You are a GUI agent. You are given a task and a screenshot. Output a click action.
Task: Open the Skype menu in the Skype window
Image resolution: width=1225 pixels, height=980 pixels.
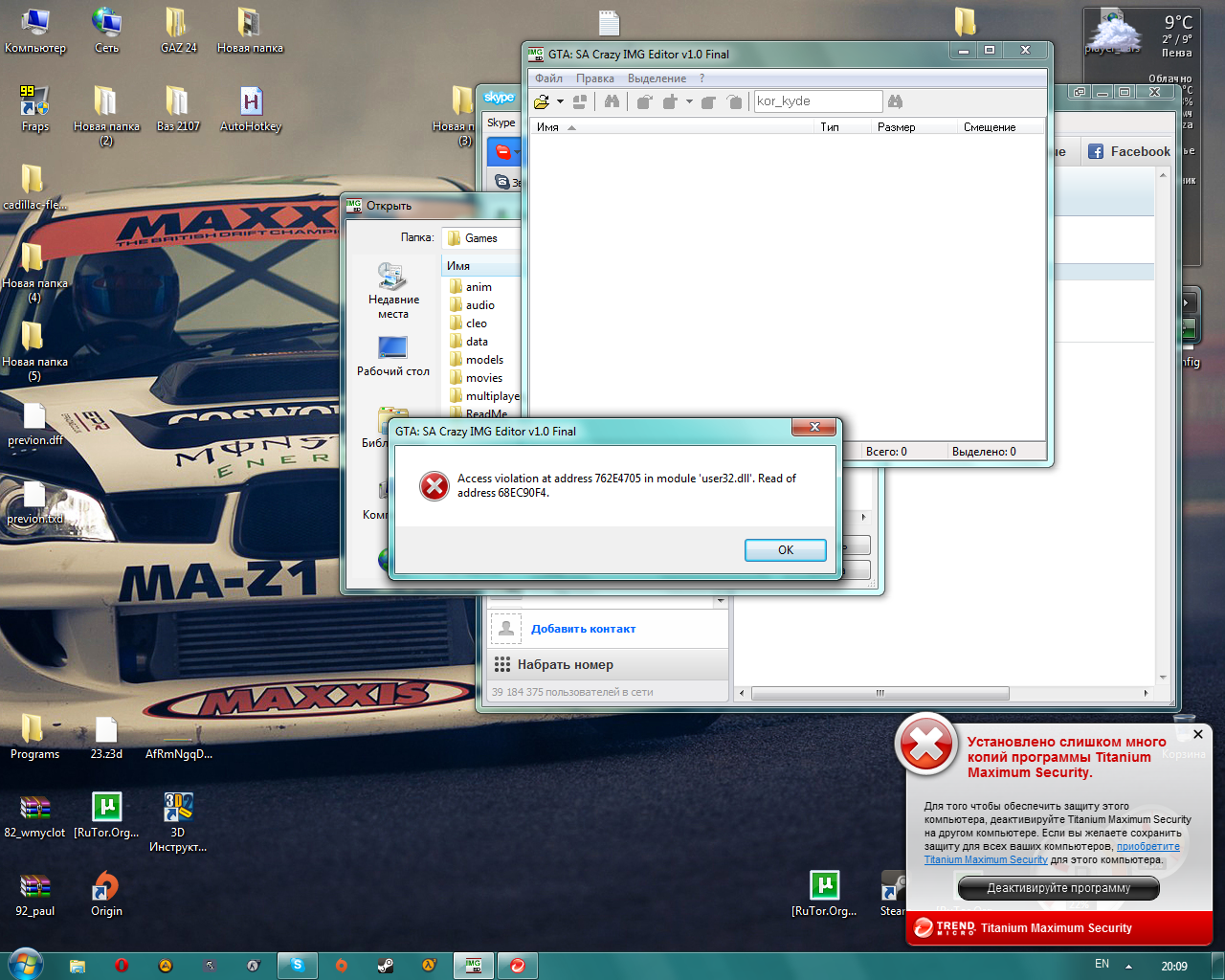pos(501,122)
